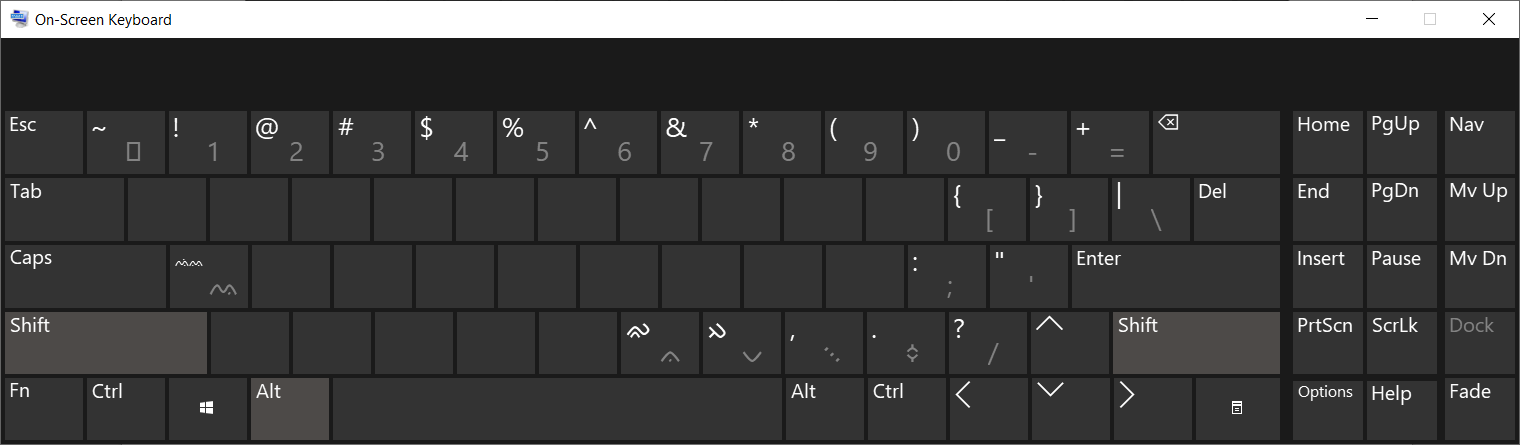Toggle the Caps lock key

coord(85,276)
